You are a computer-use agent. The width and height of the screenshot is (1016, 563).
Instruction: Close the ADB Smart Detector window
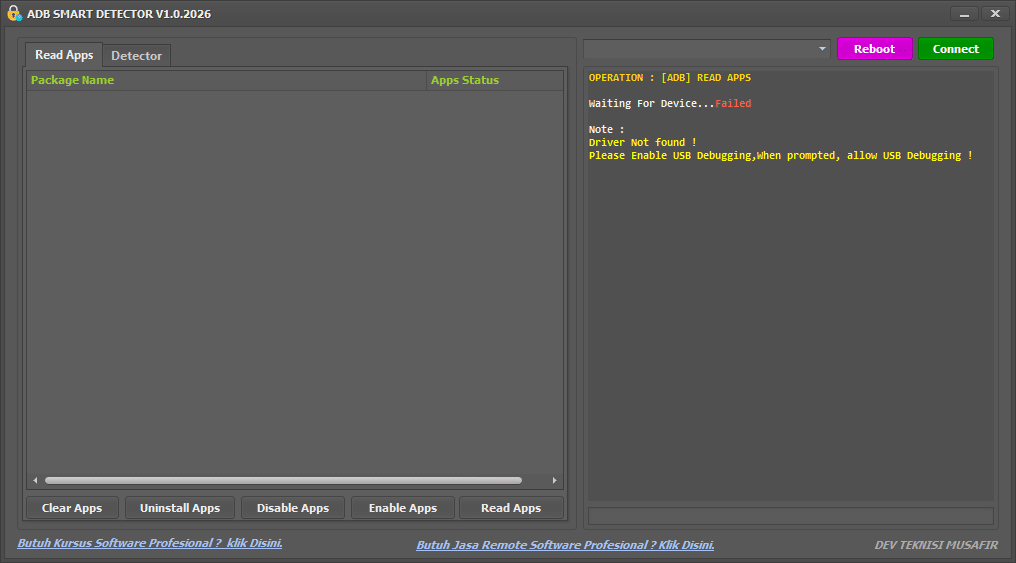click(994, 14)
